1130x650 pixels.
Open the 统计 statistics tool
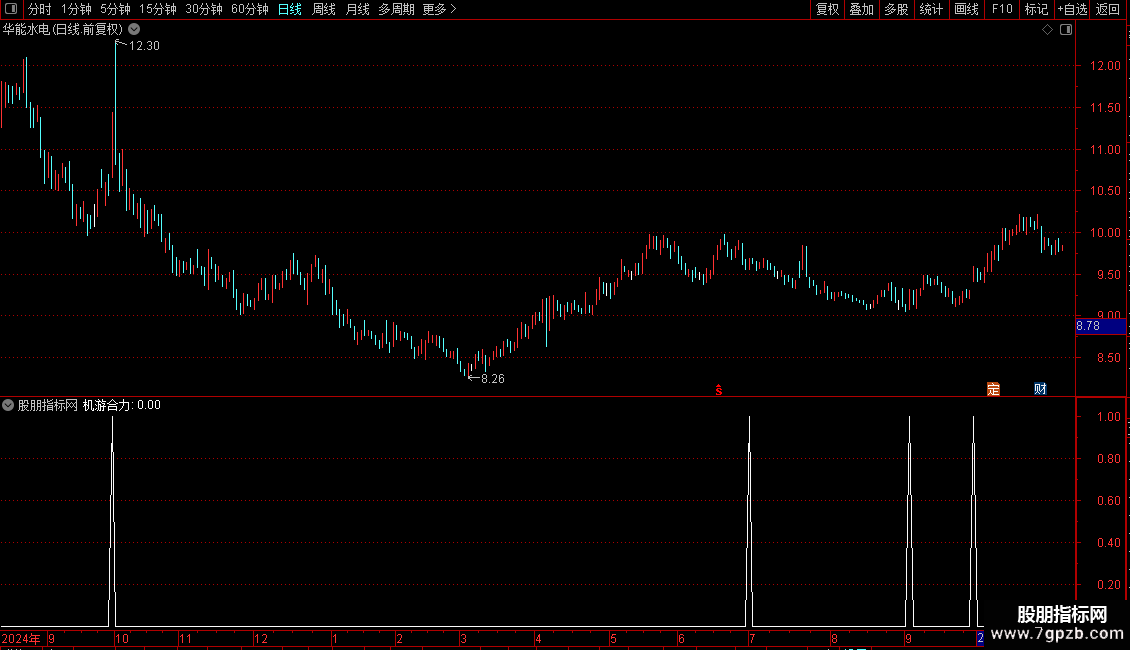(x=930, y=9)
